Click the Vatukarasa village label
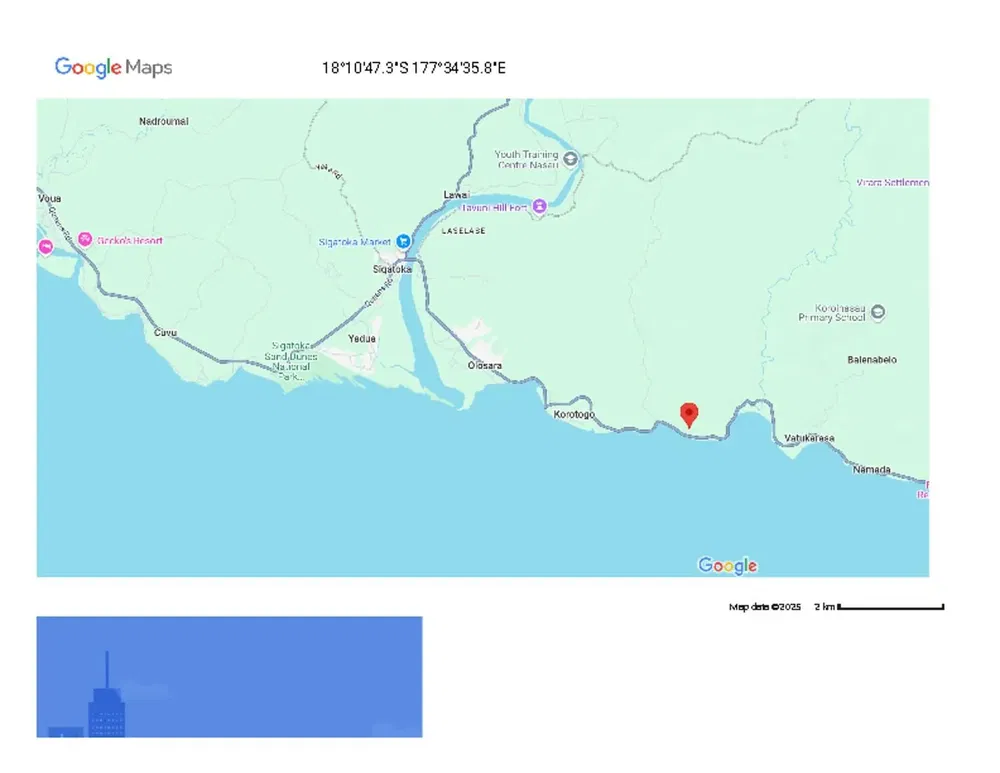The height and width of the screenshot is (773, 1000). click(x=809, y=438)
